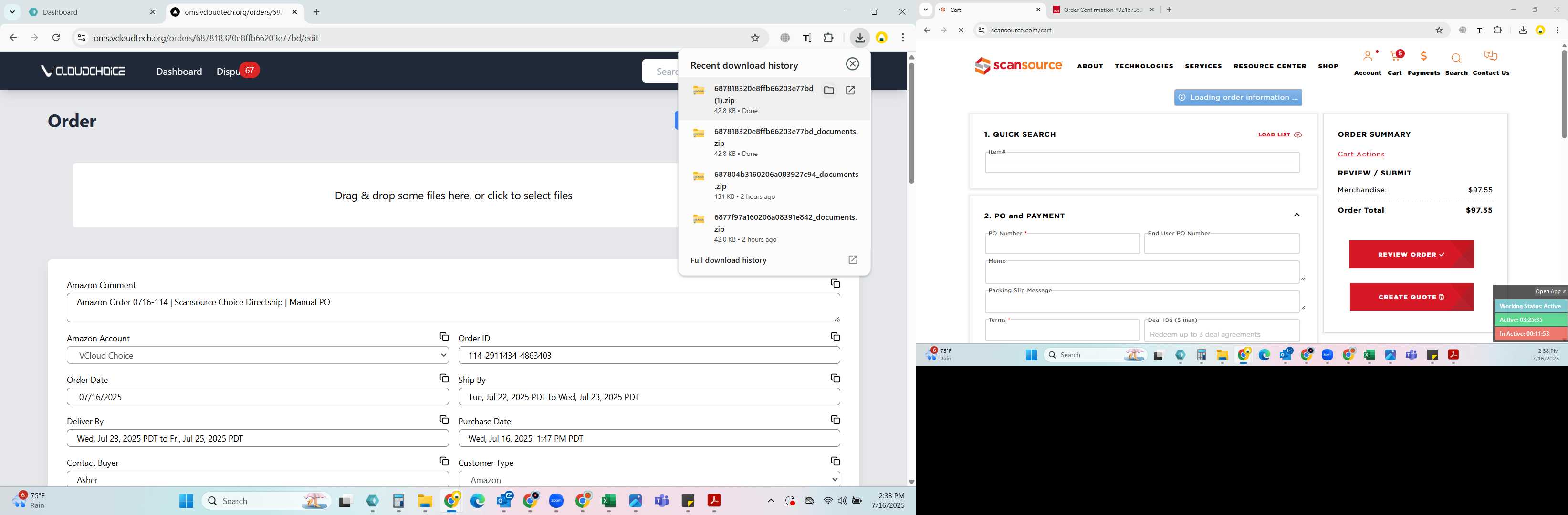Click the file drag and drop upload area

point(453,195)
